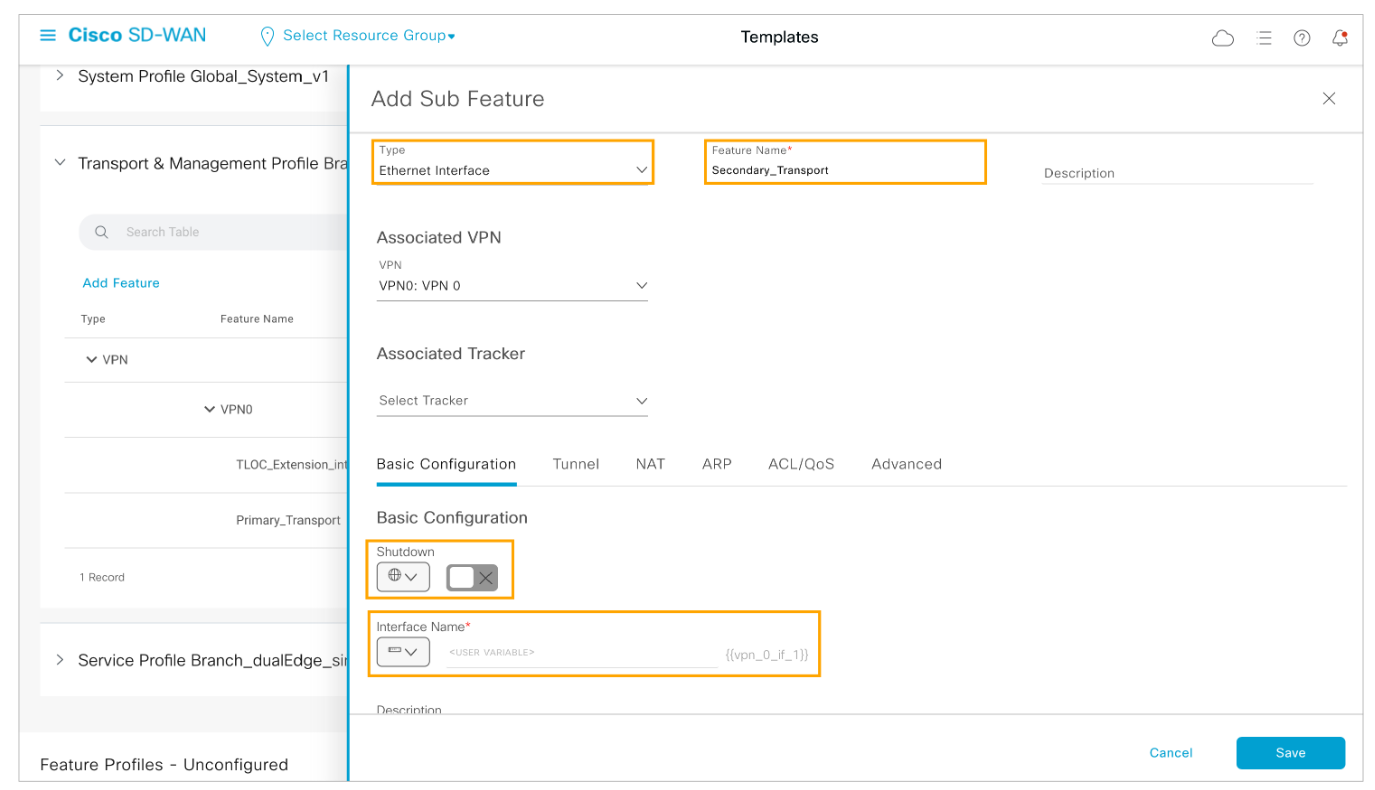The image size is (1375, 790).
Task: Open the task list icon
Action: point(1264,38)
